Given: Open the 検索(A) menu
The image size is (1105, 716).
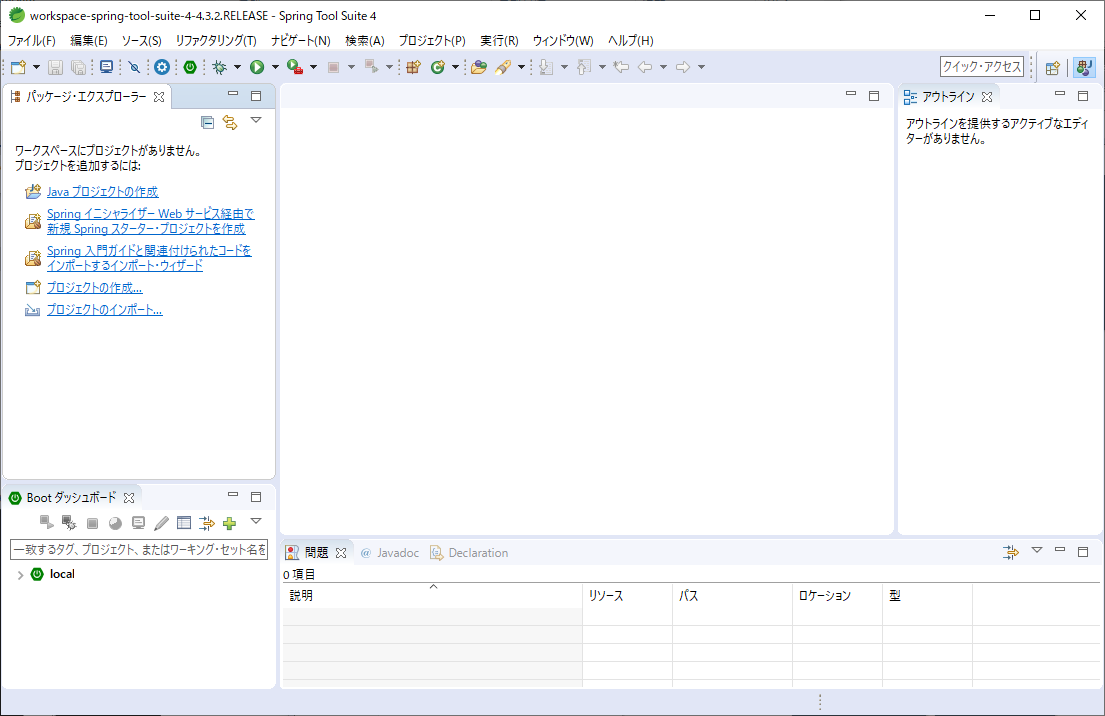Looking at the screenshot, I should (365, 41).
